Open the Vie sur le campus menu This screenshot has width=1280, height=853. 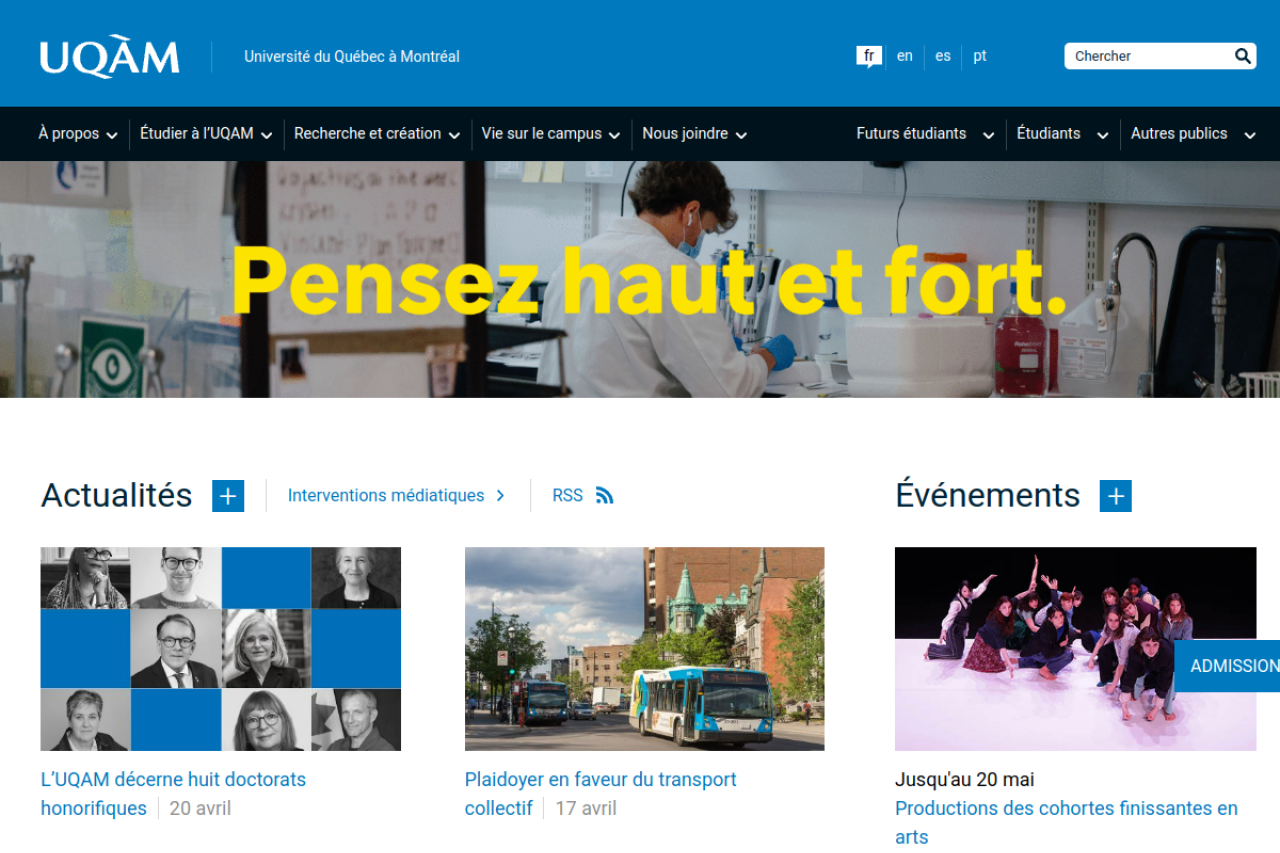[x=551, y=134]
